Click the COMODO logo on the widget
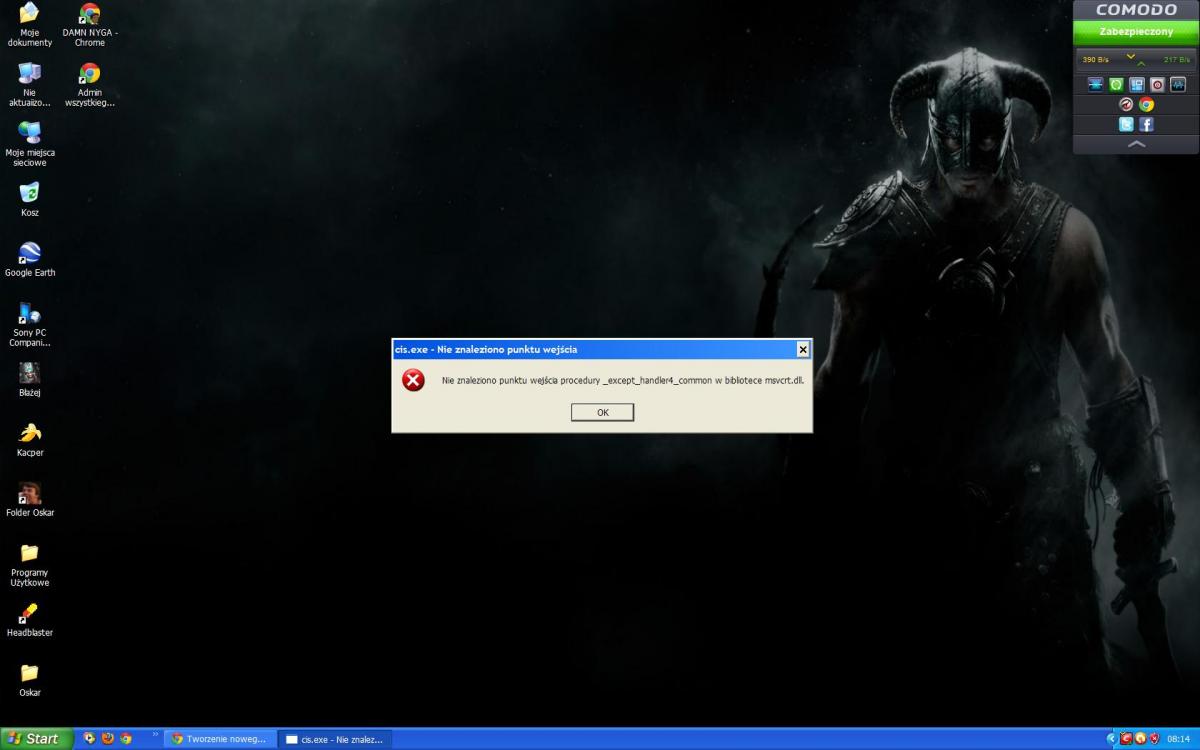This screenshot has height=750, width=1200. 1136,10
